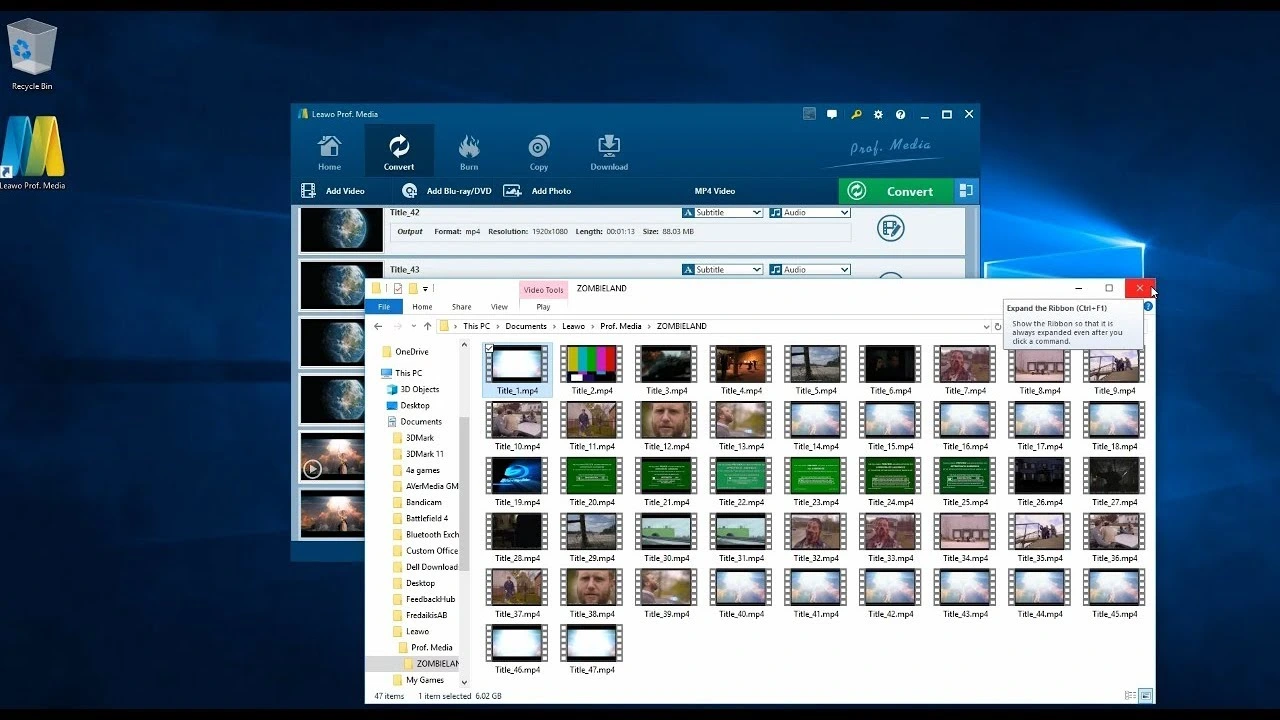
Task: Select the Title_19.mp4 file
Action: point(517,482)
